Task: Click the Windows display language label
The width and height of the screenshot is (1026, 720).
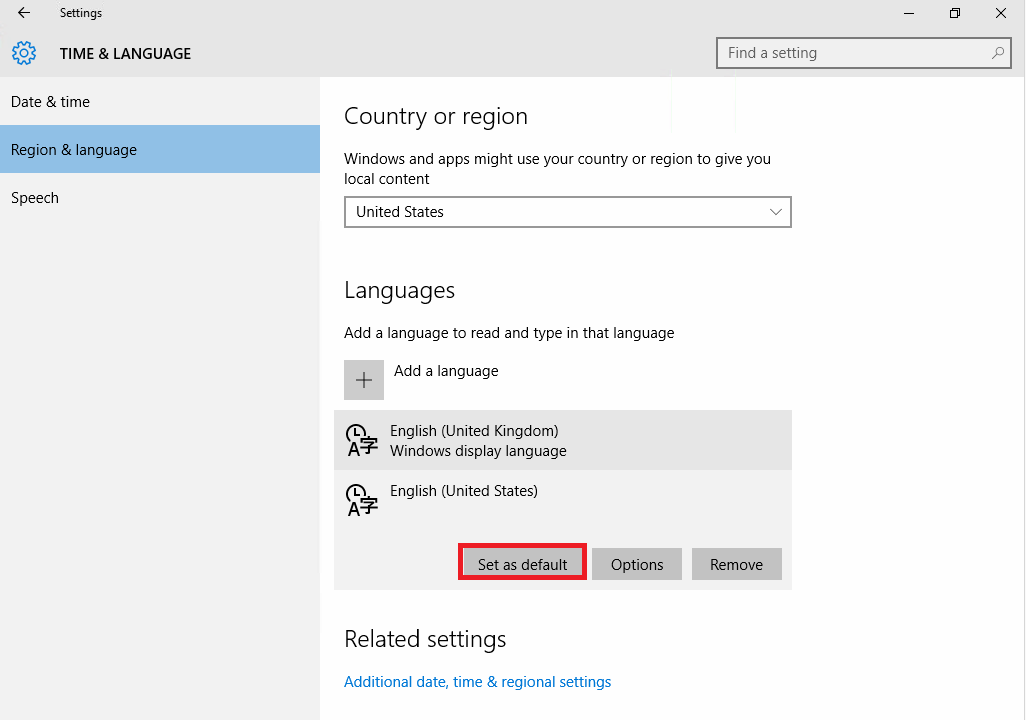Action: click(478, 451)
